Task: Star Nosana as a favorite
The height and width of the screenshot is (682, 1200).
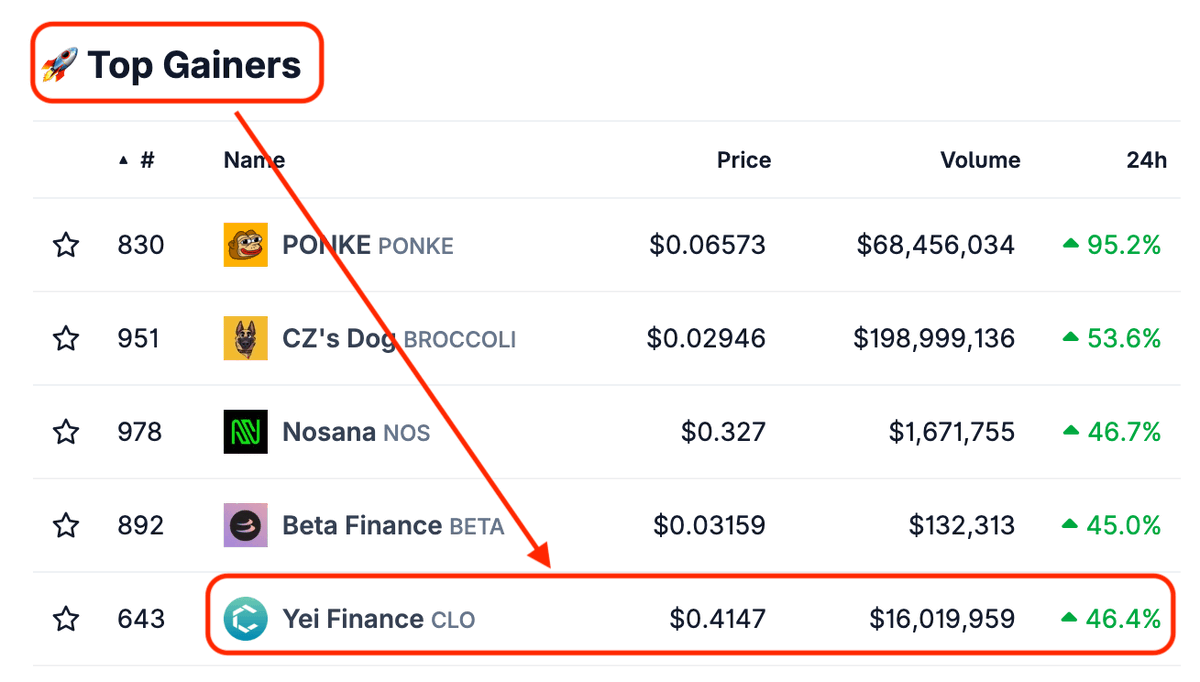Action: pyautogui.click(x=66, y=432)
